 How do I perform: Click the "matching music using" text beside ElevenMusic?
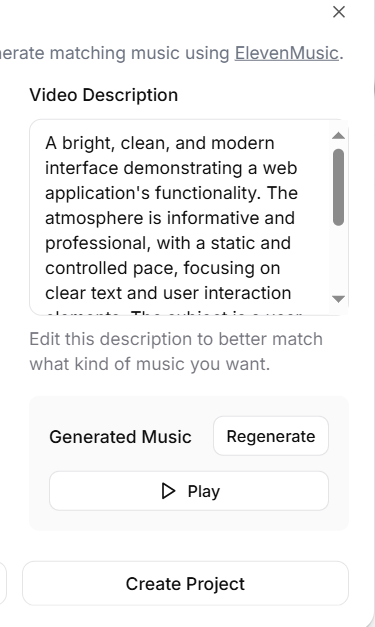(140, 53)
